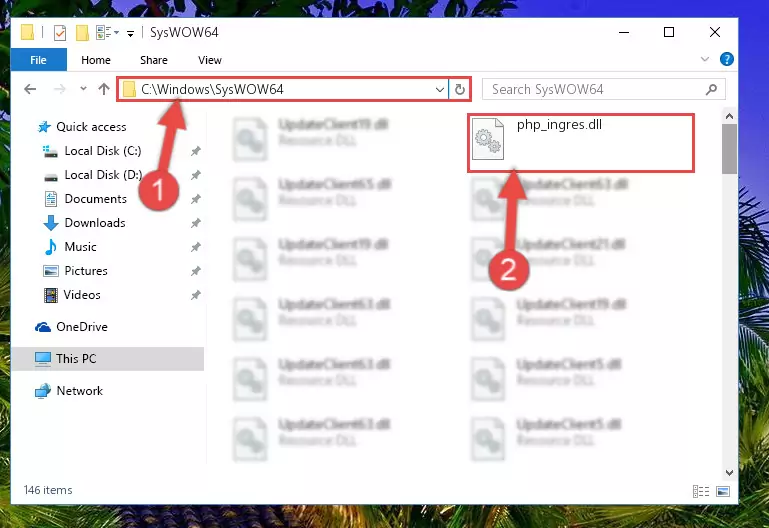The height and width of the screenshot is (528, 769).
Task: Click the 146 items status text
Action: tap(48, 490)
